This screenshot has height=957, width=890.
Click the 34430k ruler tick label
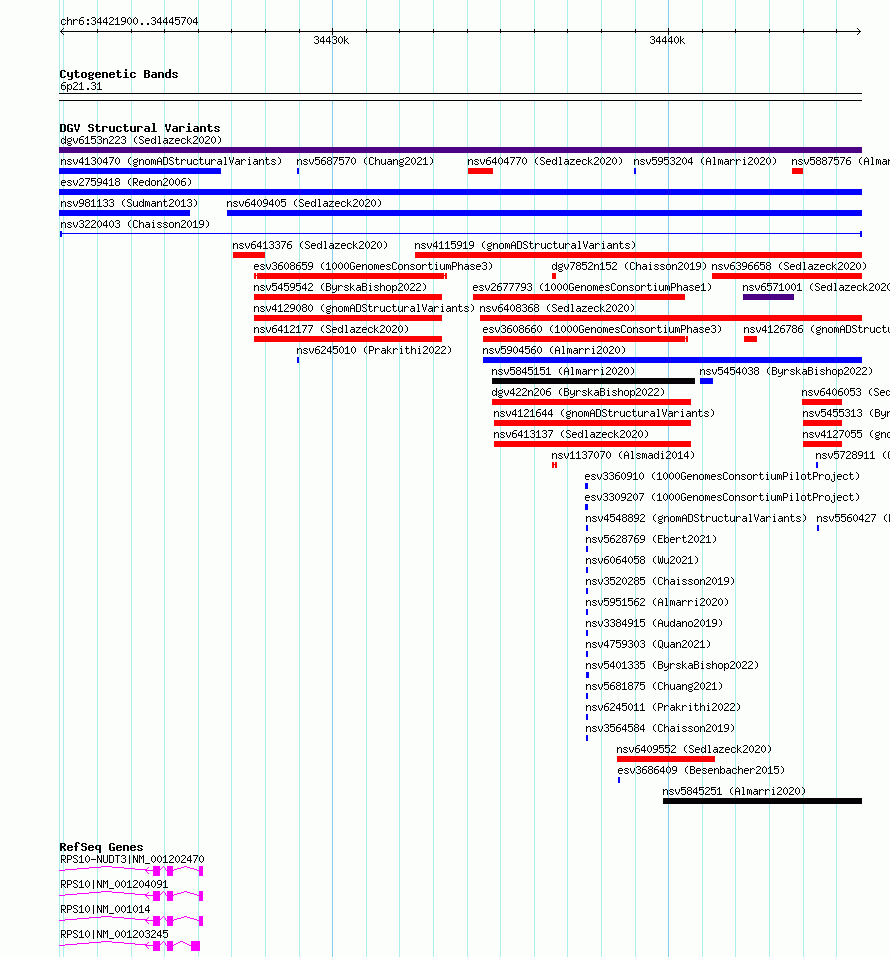(x=331, y=40)
